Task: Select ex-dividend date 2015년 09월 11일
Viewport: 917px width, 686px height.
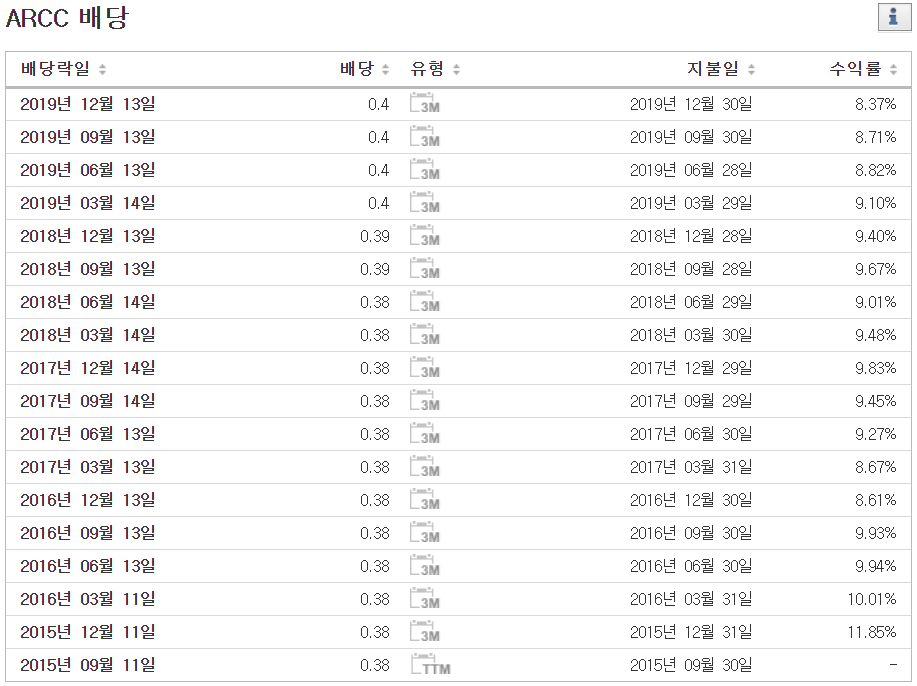Action: click(x=88, y=665)
